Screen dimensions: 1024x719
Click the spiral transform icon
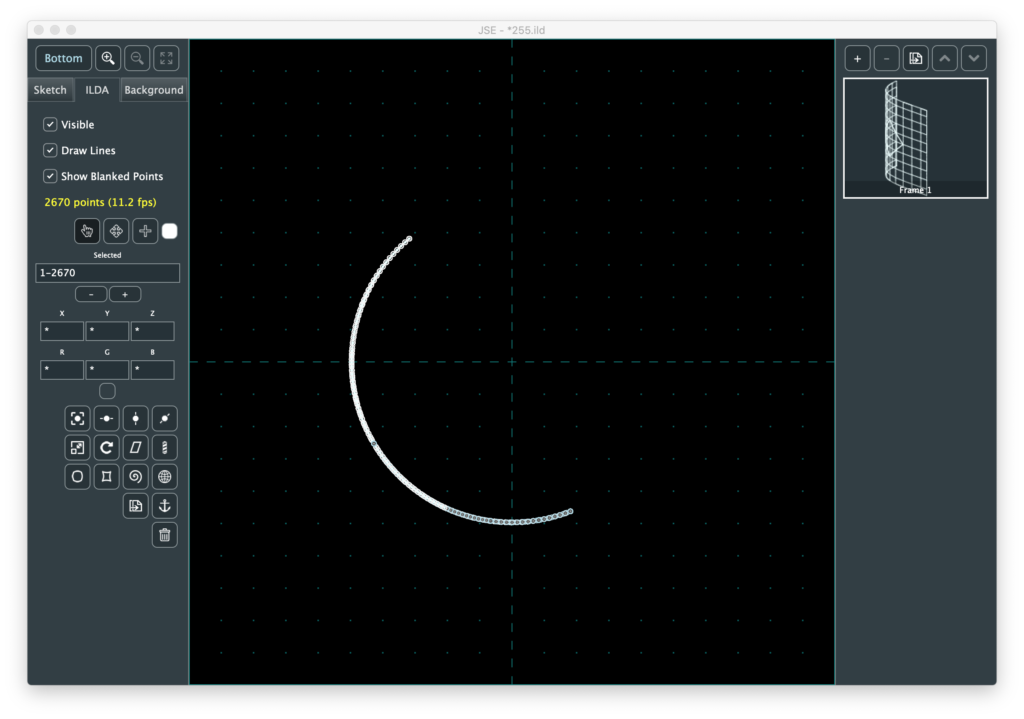coord(136,477)
